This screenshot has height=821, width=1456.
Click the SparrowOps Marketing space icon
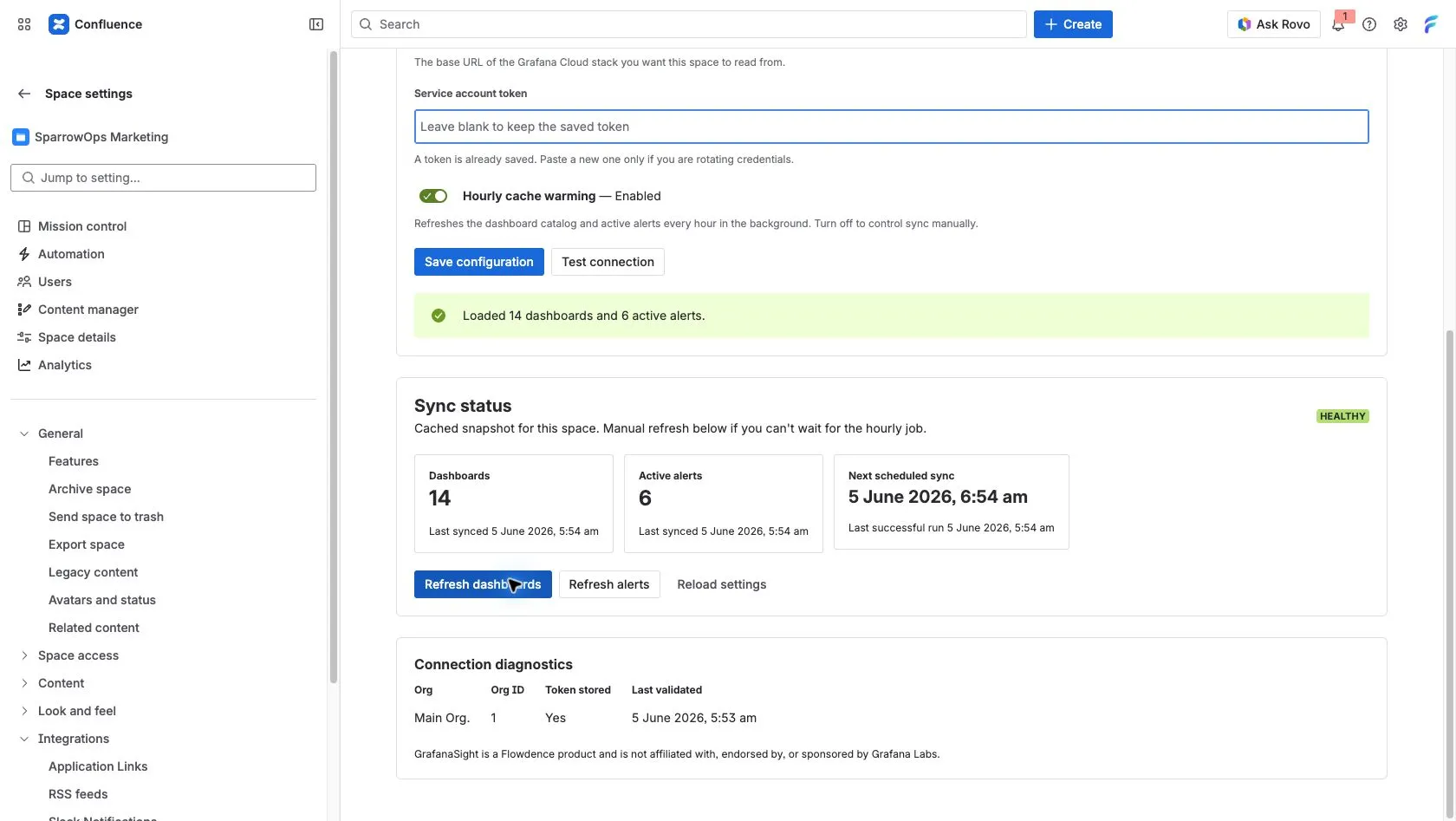tap(21, 137)
